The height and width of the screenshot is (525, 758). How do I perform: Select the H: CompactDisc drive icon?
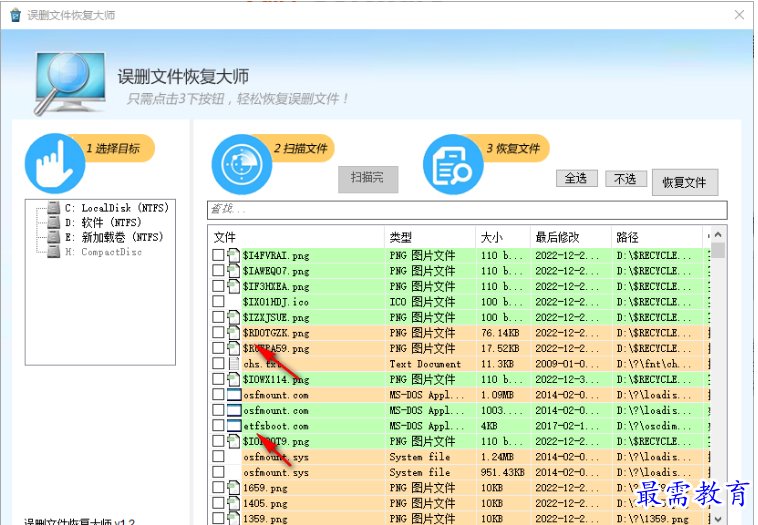54,251
